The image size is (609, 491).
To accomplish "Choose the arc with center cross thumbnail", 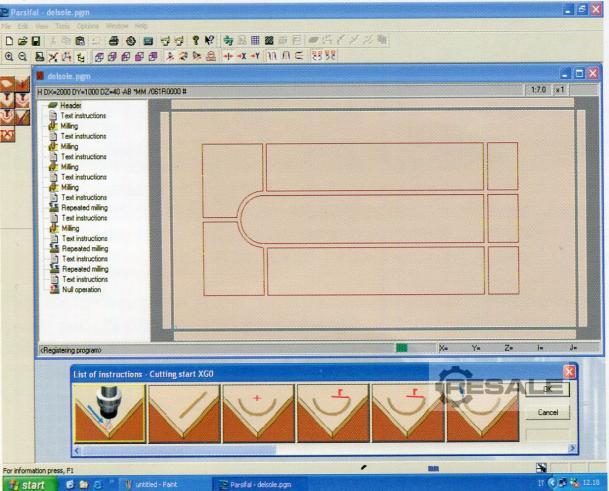I will point(258,414).
